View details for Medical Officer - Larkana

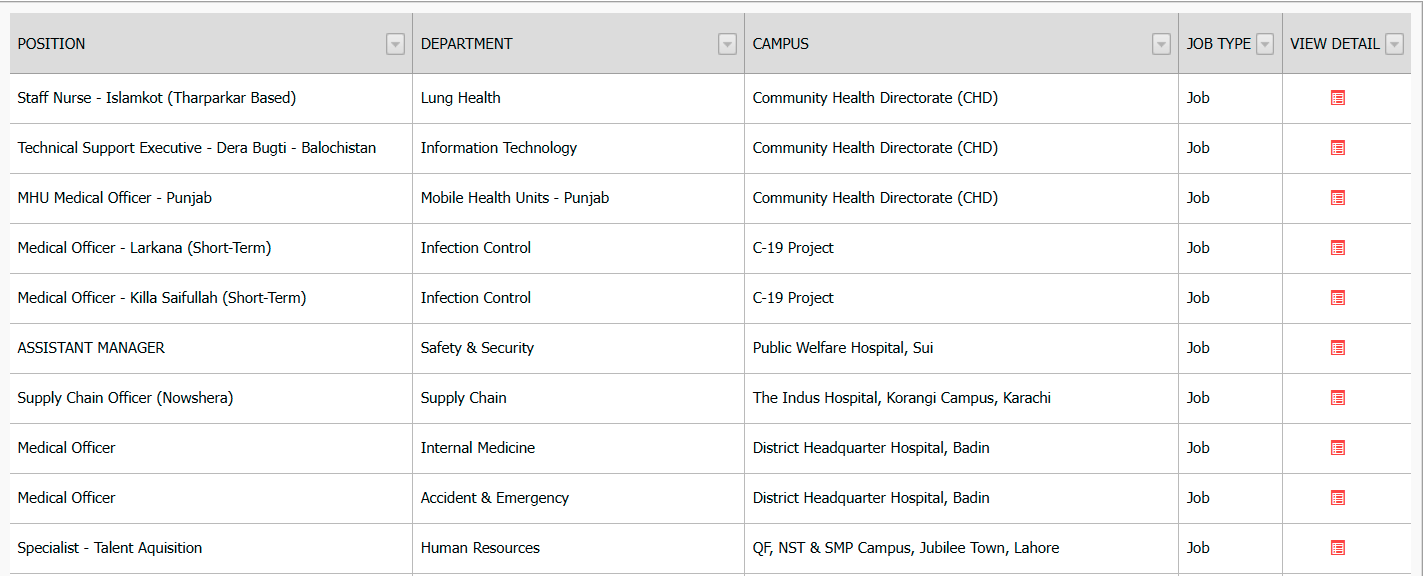[1337, 248]
